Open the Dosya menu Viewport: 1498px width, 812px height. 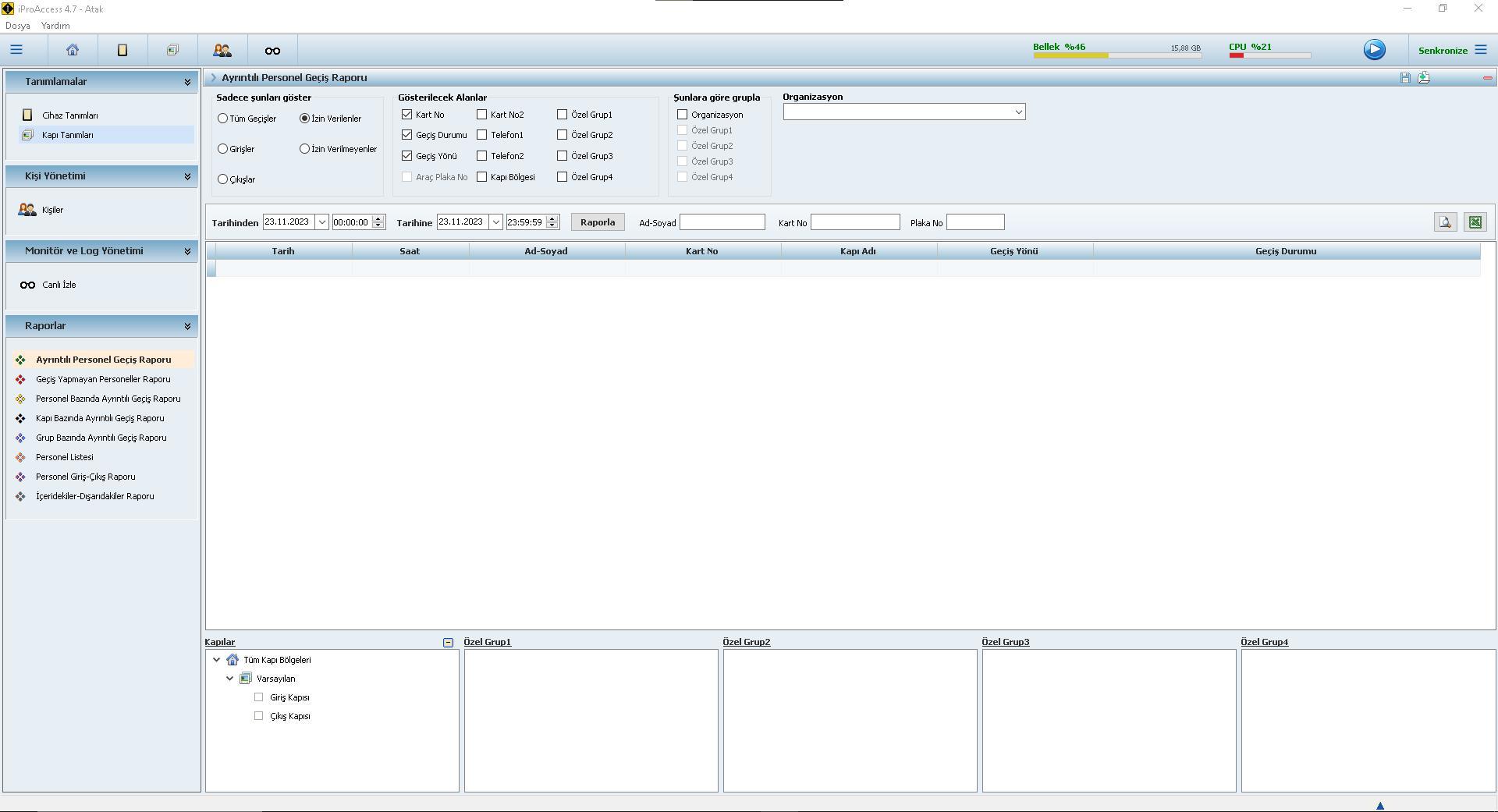point(17,26)
